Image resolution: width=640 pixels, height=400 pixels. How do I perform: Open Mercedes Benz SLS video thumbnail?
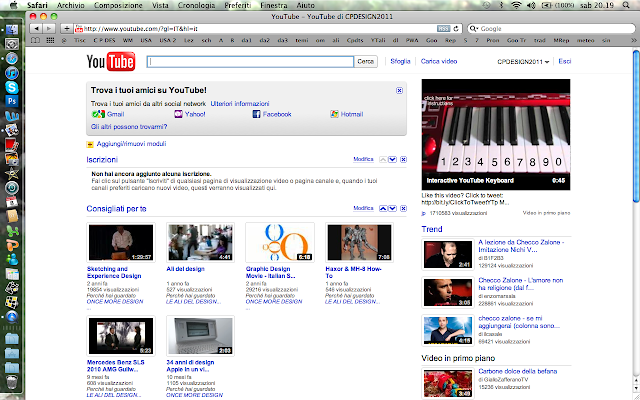121,336
